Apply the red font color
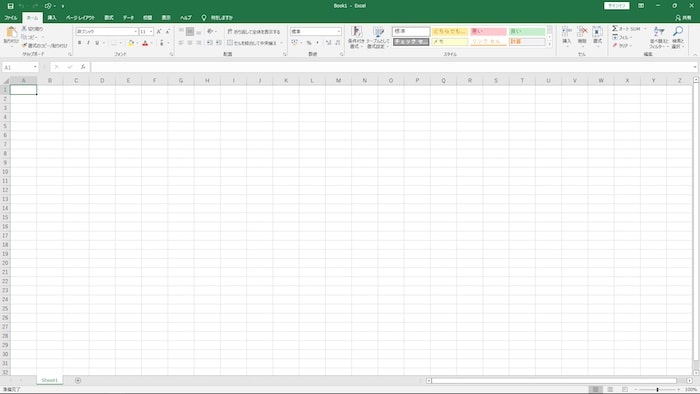The image size is (700, 394). [145, 43]
